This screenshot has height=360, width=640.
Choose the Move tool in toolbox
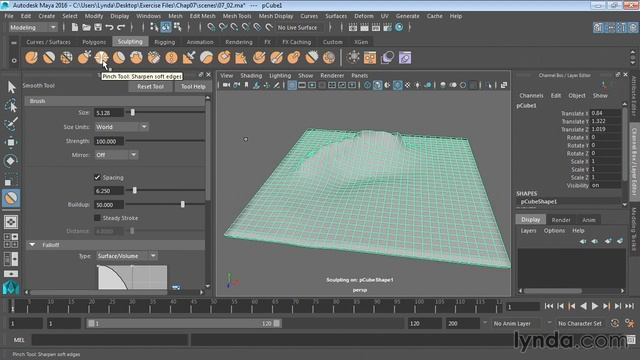[x=11, y=142]
